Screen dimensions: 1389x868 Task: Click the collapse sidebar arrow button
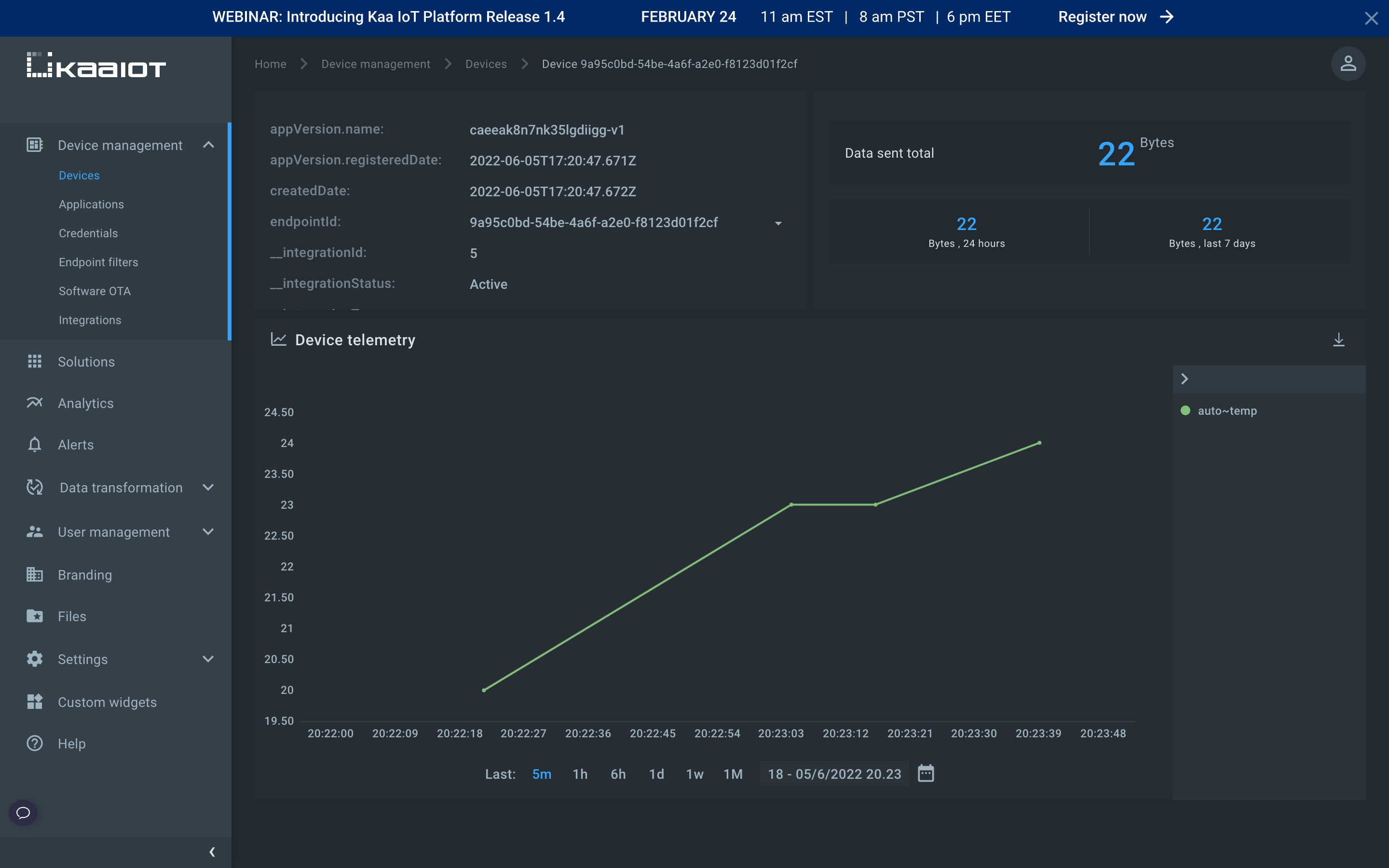point(211,851)
